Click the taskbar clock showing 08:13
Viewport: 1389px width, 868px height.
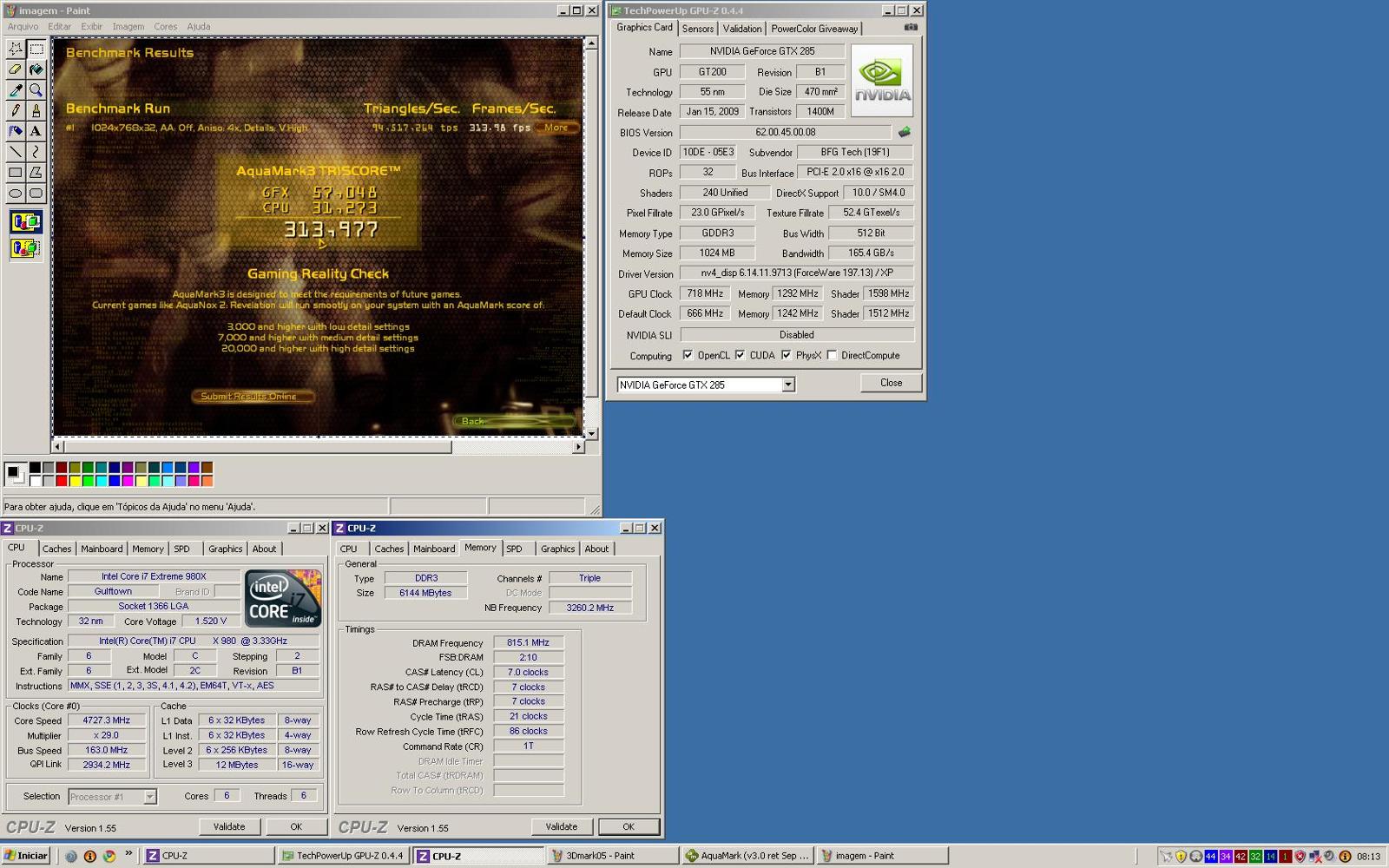coord(1368,856)
